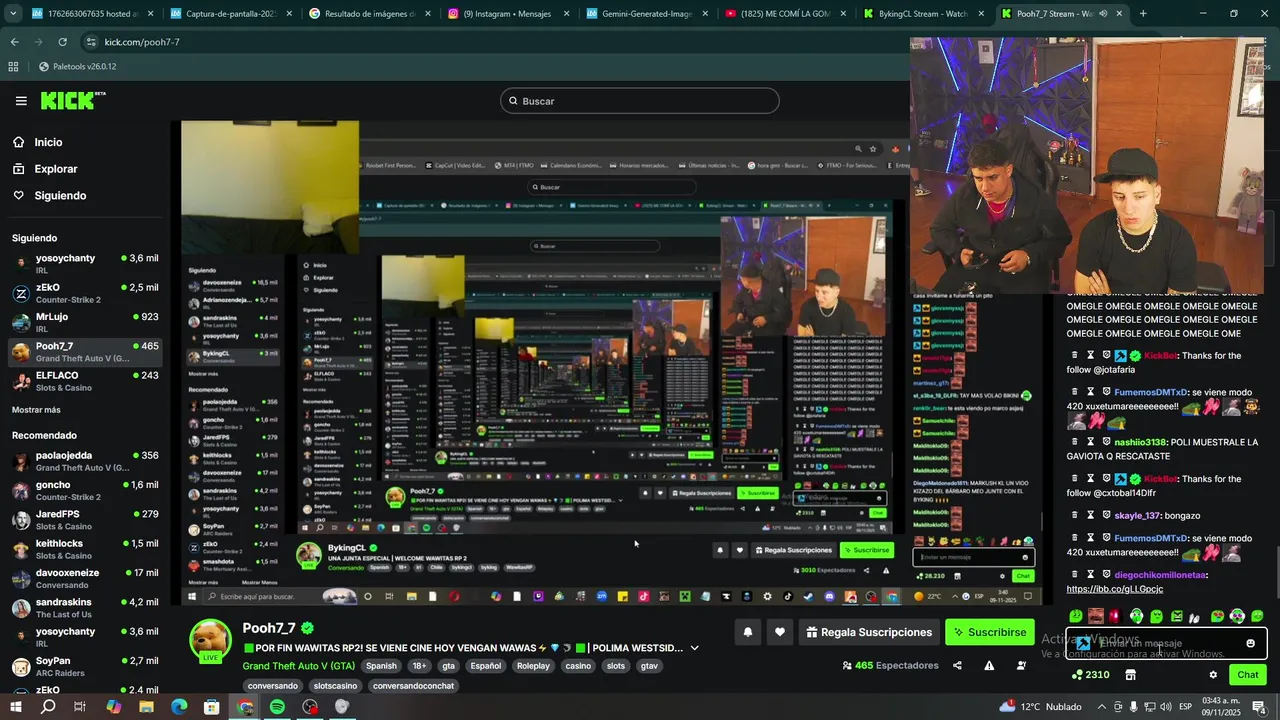This screenshot has width=1280, height=720.
Task: Select the Roleplay tag
Action: (533, 666)
